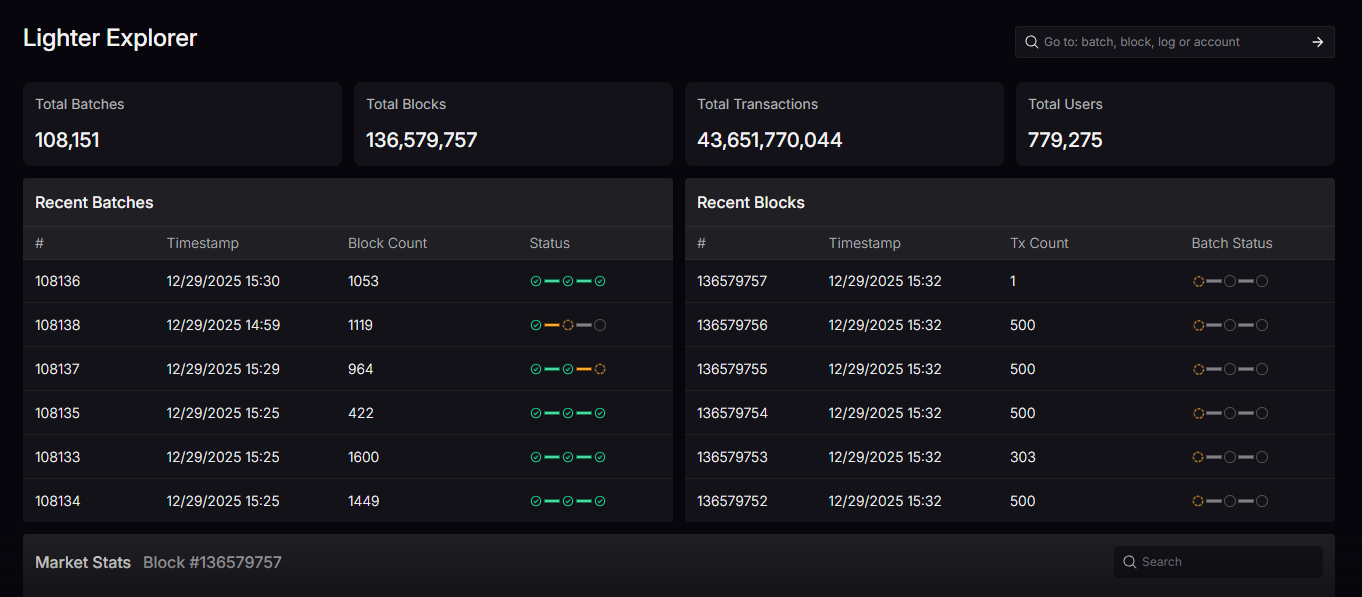Image resolution: width=1362 pixels, height=597 pixels.
Task: Click the Tx Count column header
Action: click(1039, 243)
